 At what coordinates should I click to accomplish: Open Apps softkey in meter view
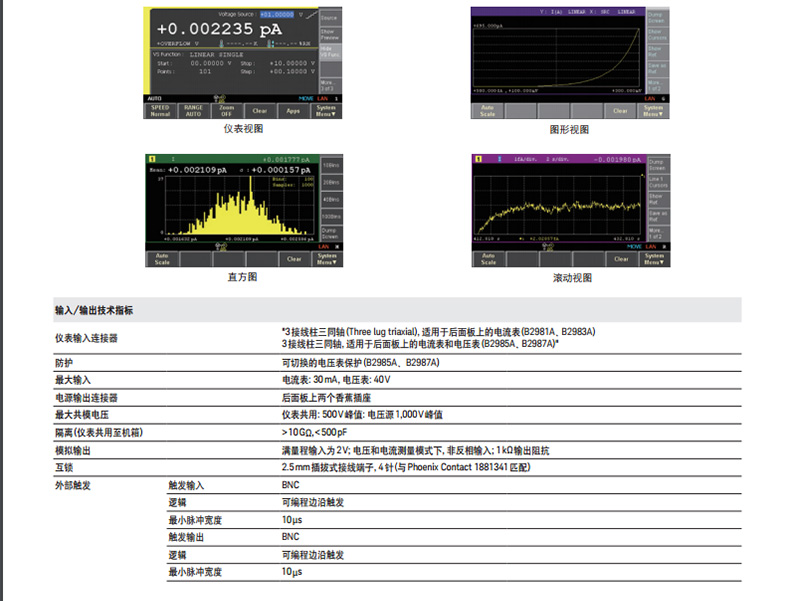point(293,111)
